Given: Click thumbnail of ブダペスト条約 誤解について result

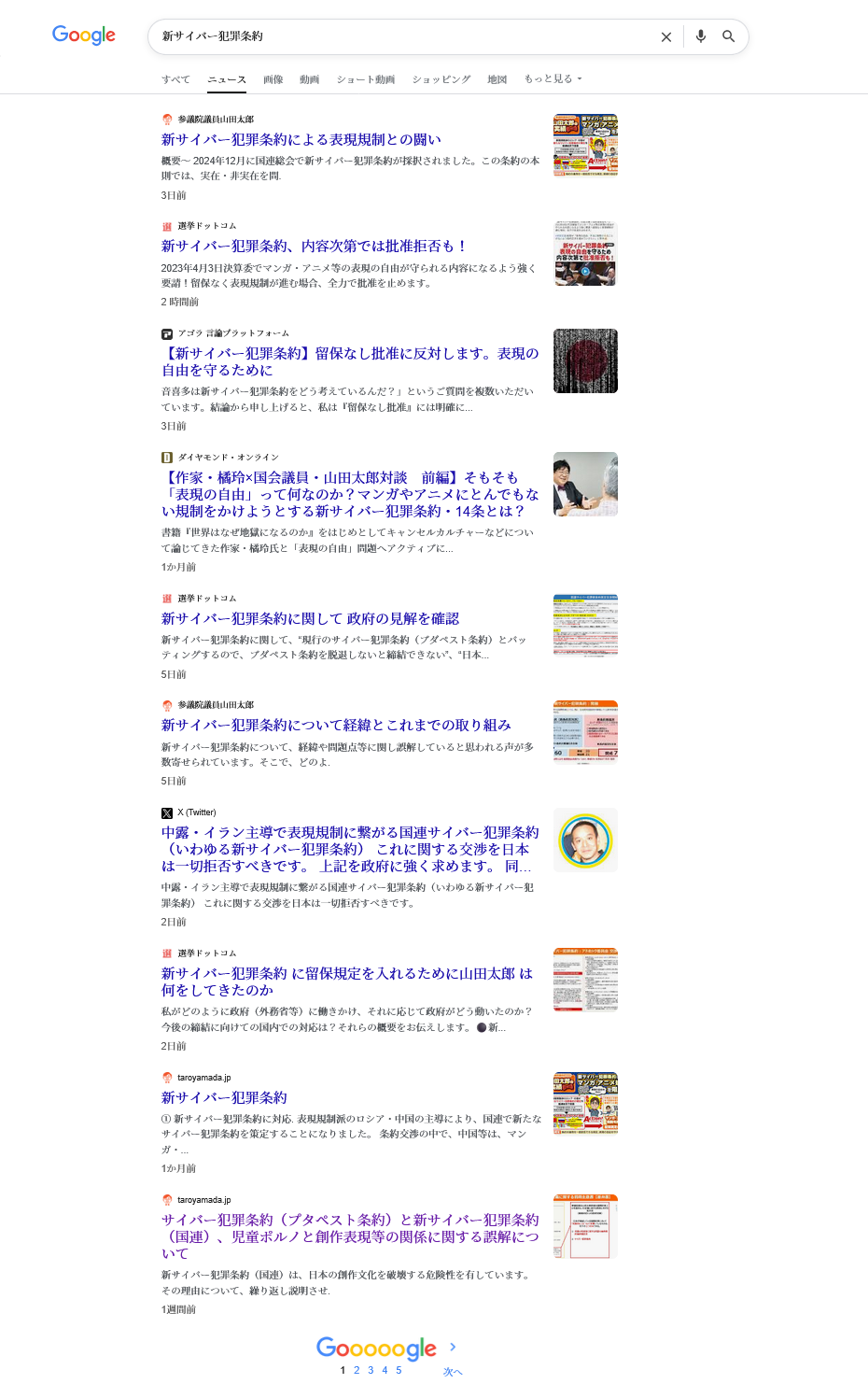Looking at the screenshot, I should point(585,1226).
